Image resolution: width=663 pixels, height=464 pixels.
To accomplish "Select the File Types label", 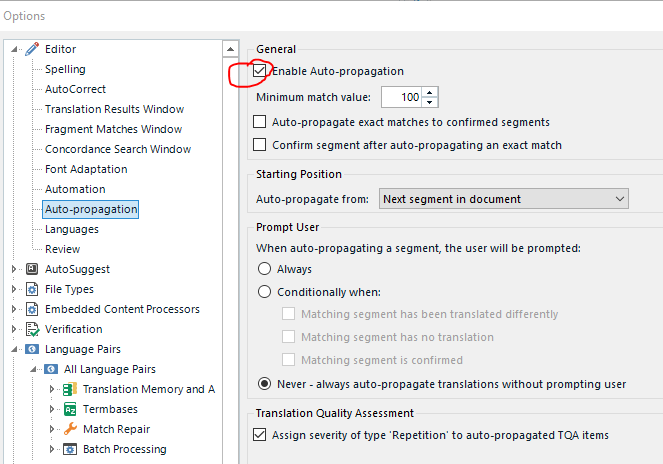I will pyautogui.click(x=69, y=289).
